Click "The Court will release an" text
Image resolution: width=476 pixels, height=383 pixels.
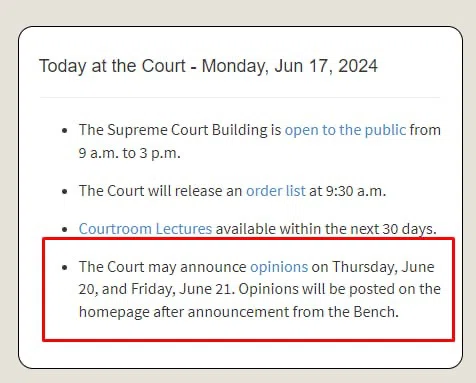click(x=161, y=191)
